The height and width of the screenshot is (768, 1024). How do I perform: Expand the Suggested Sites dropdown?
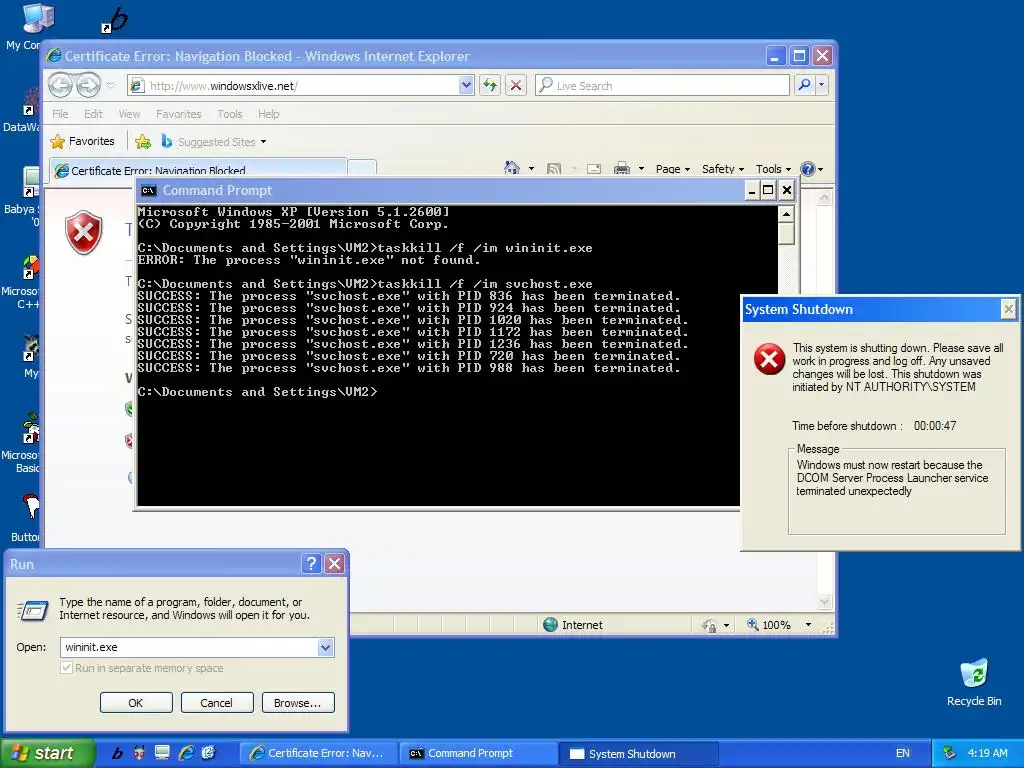(263, 142)
